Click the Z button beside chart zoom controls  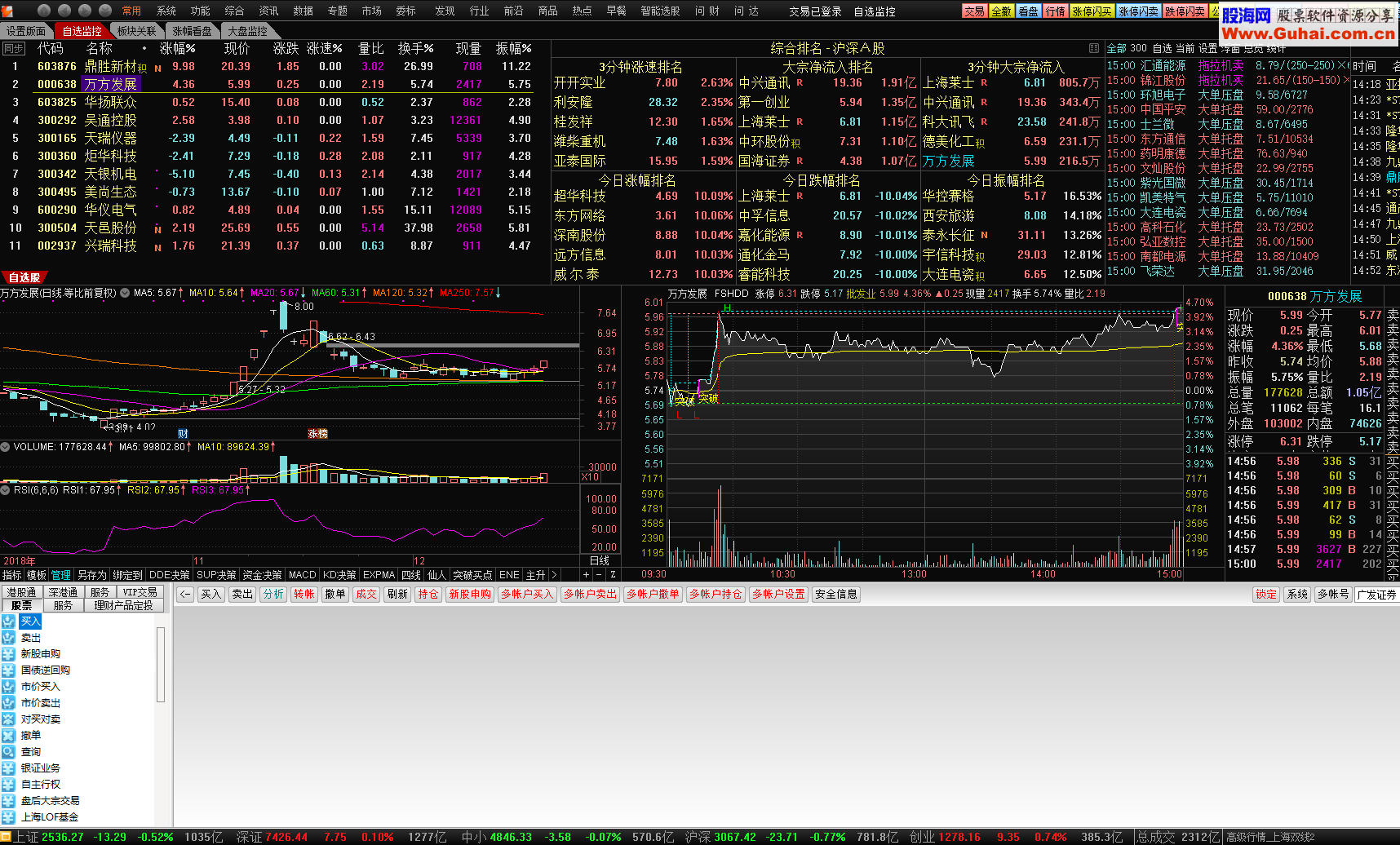(613, 575)
